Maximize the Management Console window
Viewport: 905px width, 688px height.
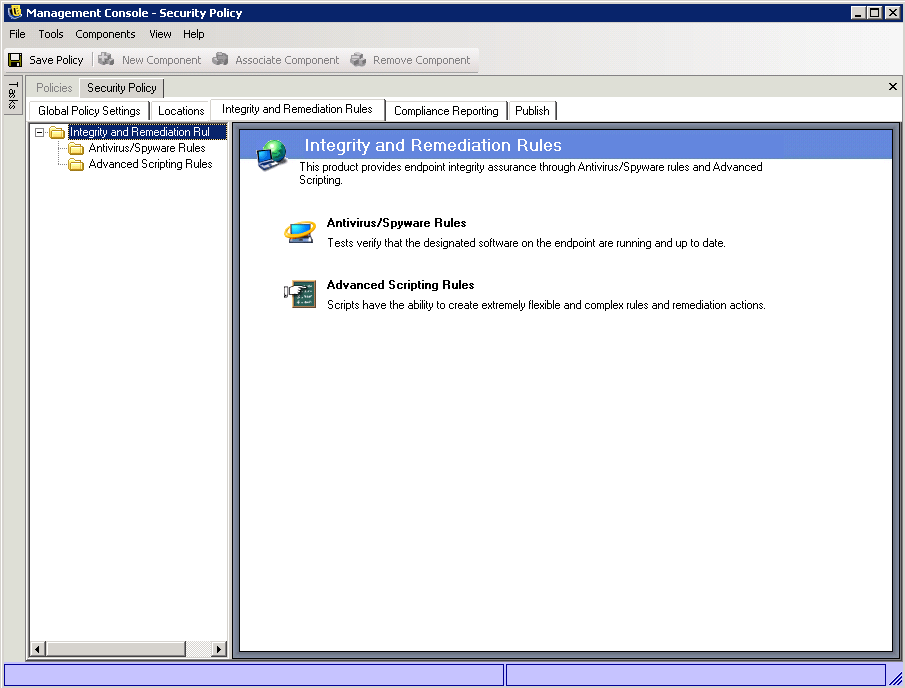pyautogui.click(x=875, y=13)
